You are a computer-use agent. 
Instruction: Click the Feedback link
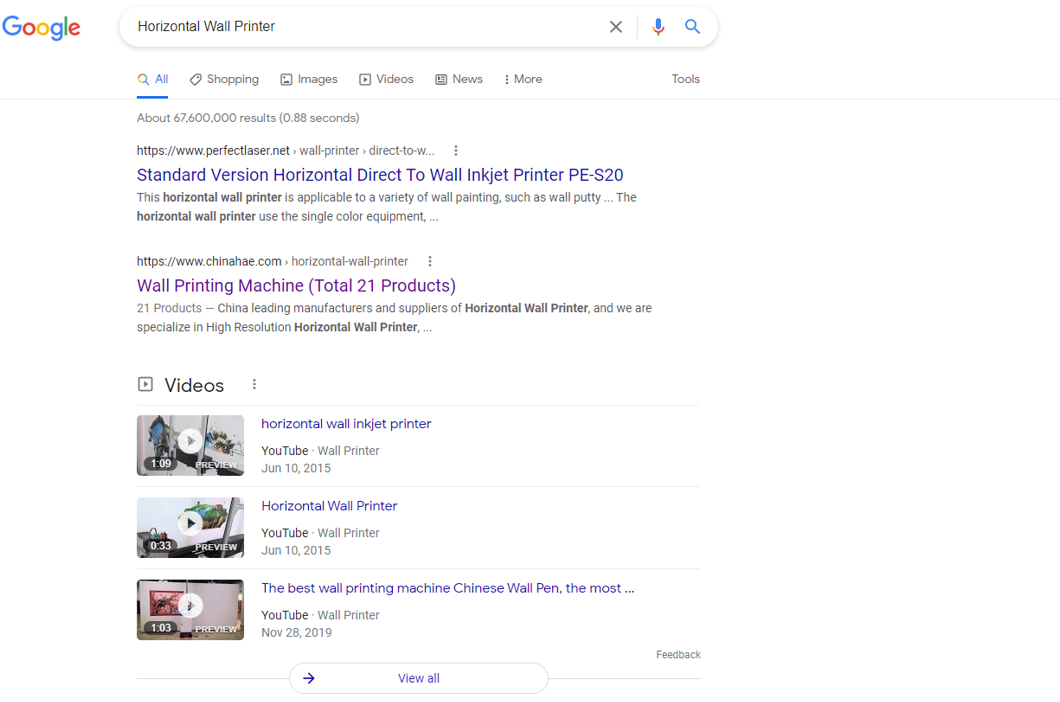(x=678, y=655)
